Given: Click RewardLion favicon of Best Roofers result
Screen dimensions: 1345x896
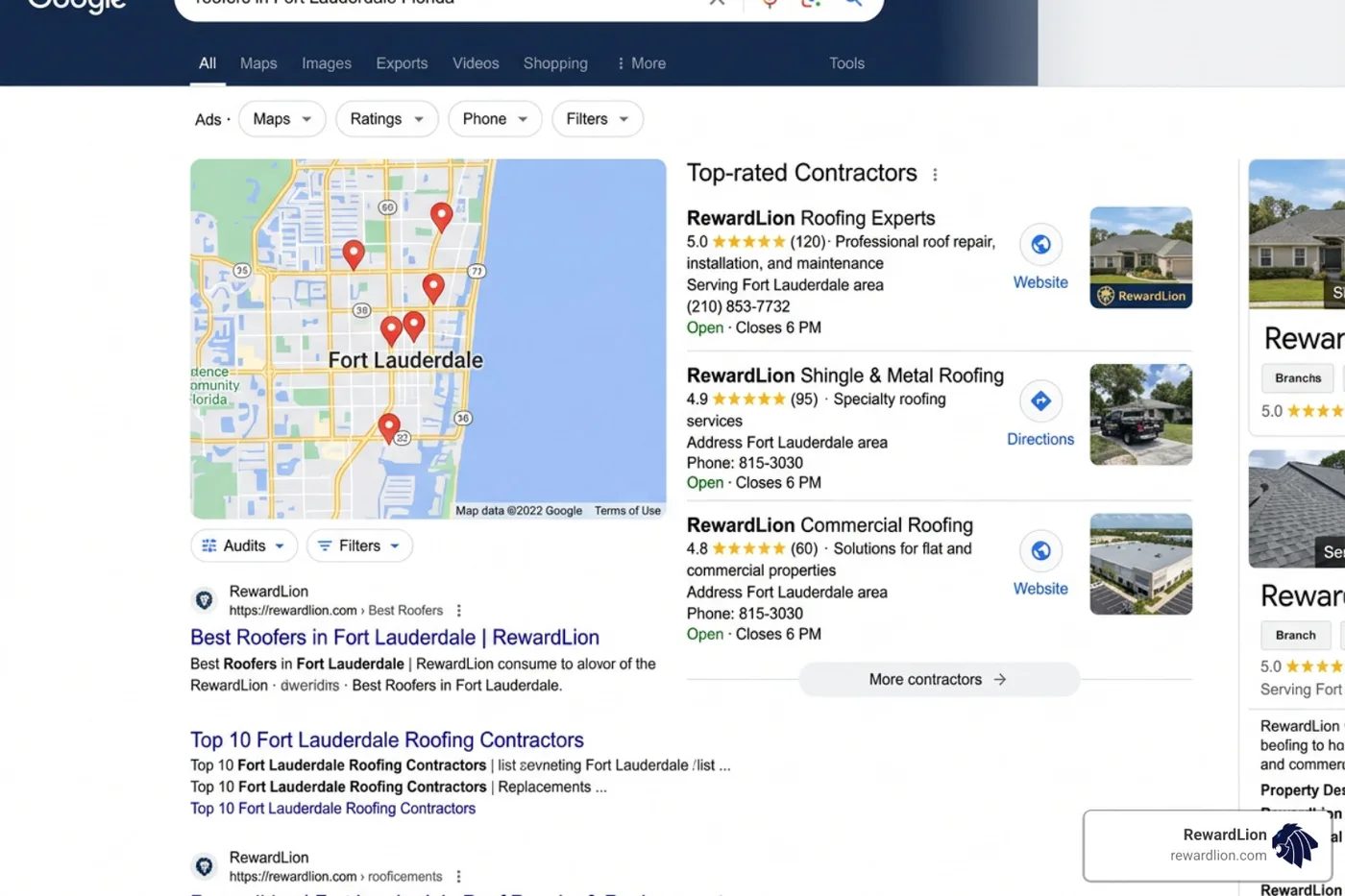Looking at the screenshot, I should click(205, 600).
